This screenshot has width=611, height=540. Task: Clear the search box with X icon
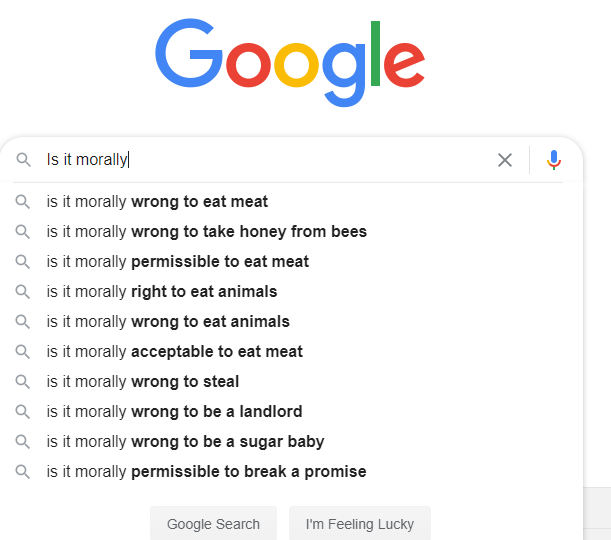505,160
